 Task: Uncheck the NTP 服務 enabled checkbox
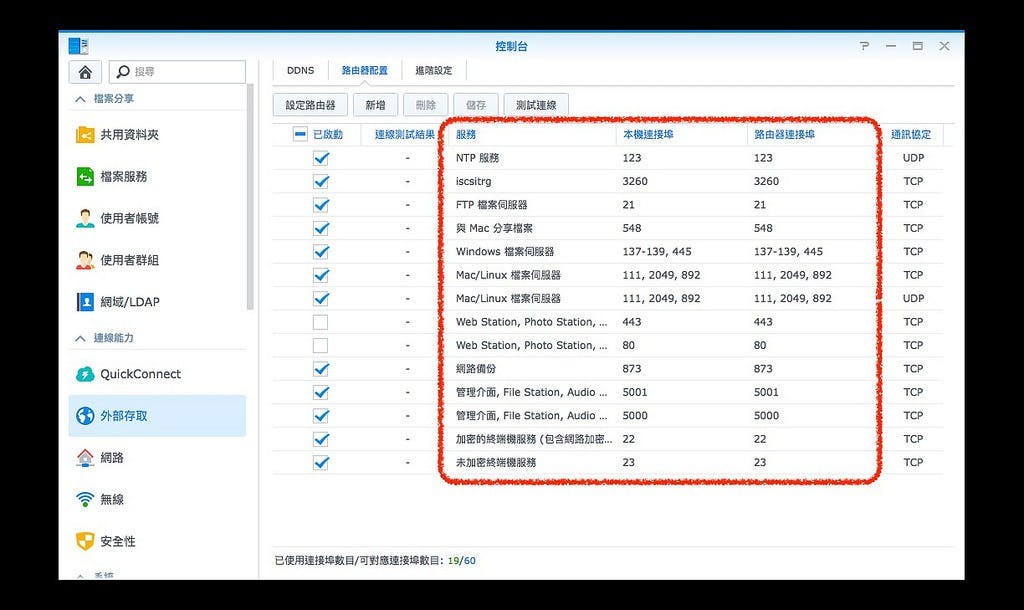(321, 158)
